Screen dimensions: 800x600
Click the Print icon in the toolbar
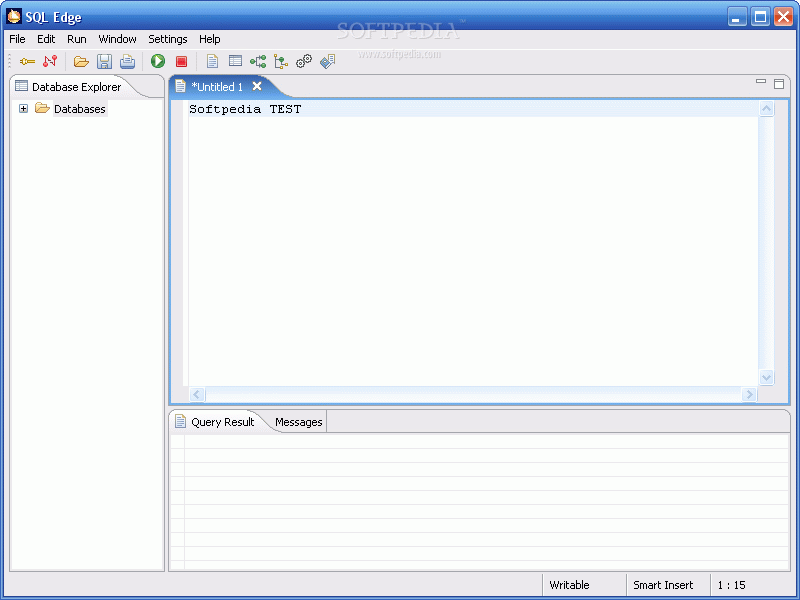[x=127, y=62]
